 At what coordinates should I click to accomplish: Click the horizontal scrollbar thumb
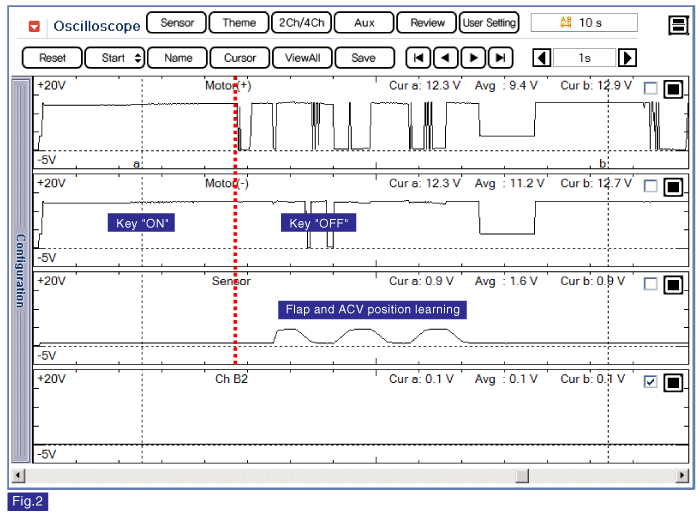point(522,476)
